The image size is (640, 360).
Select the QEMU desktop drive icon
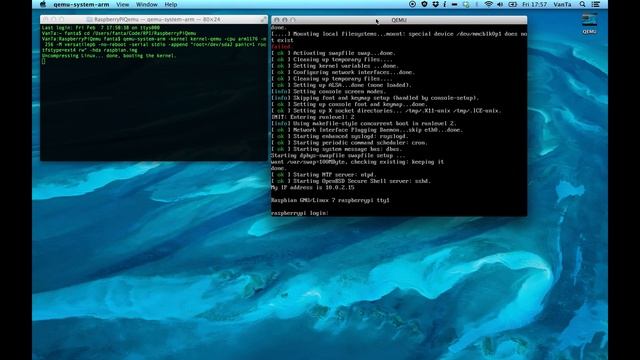pyautogui.click(x=589, y=23)
